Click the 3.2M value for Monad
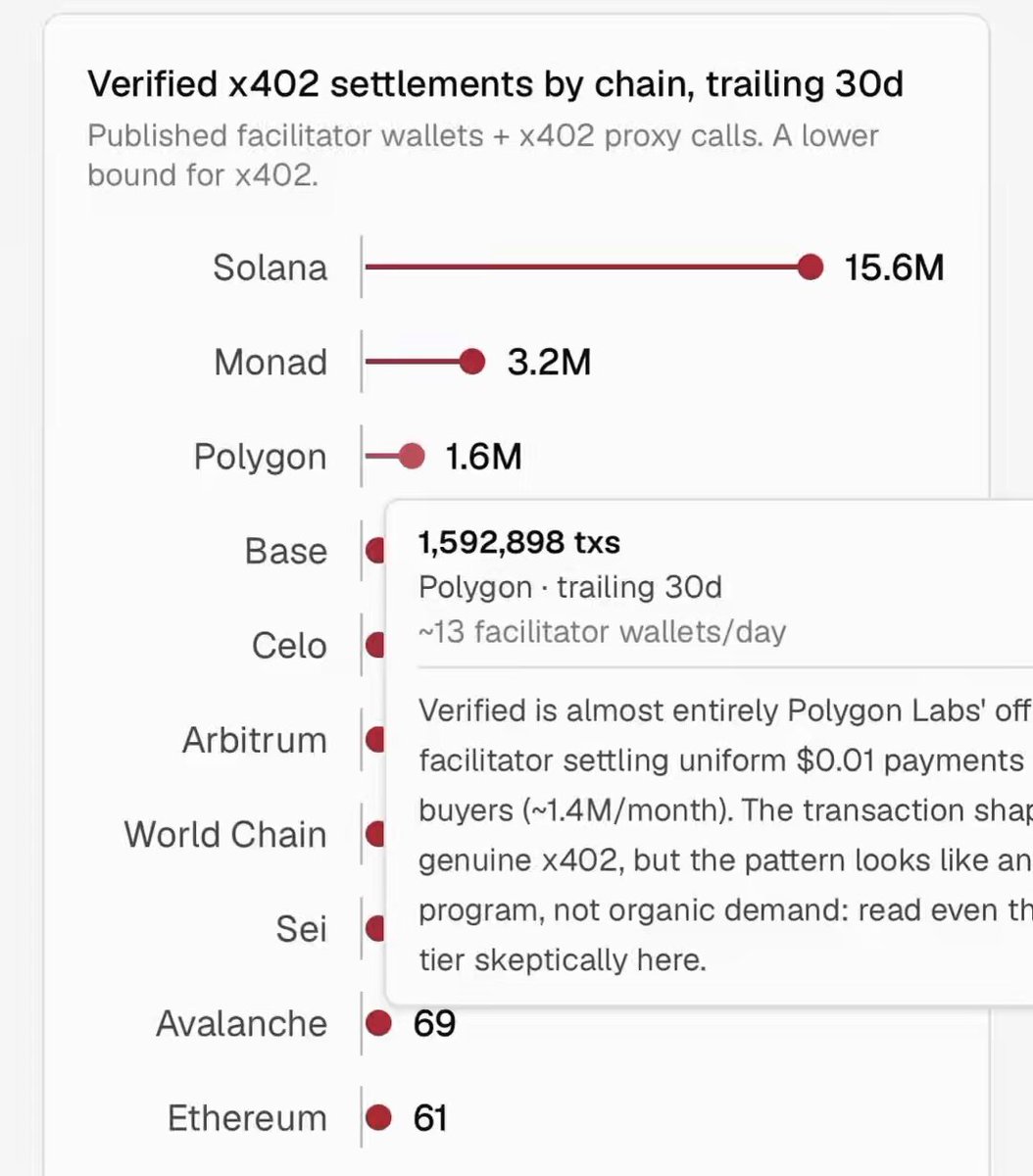This screenshot has width=1033, height=1176. click(549, 362)
